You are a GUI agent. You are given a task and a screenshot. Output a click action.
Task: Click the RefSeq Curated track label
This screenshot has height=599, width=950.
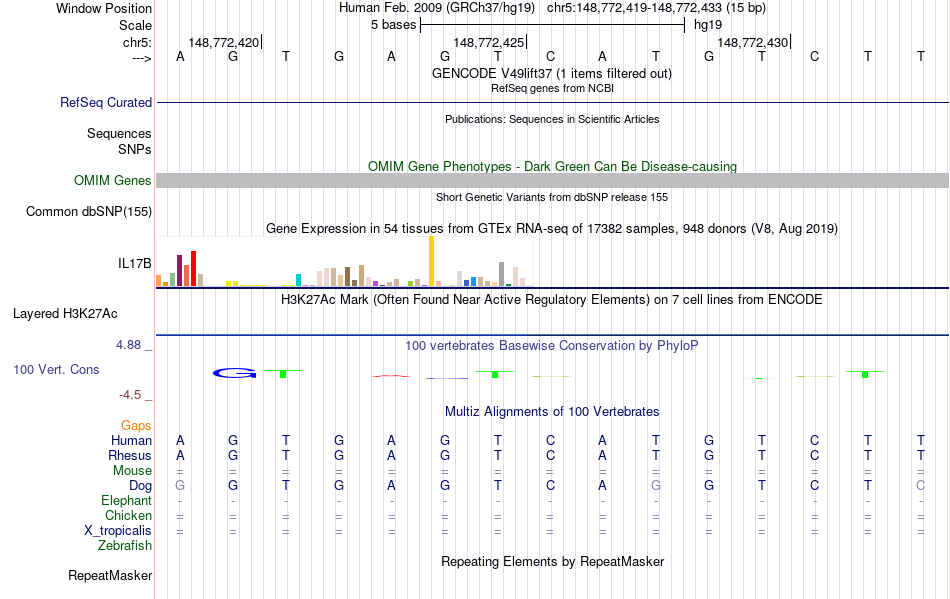point(106,102)
